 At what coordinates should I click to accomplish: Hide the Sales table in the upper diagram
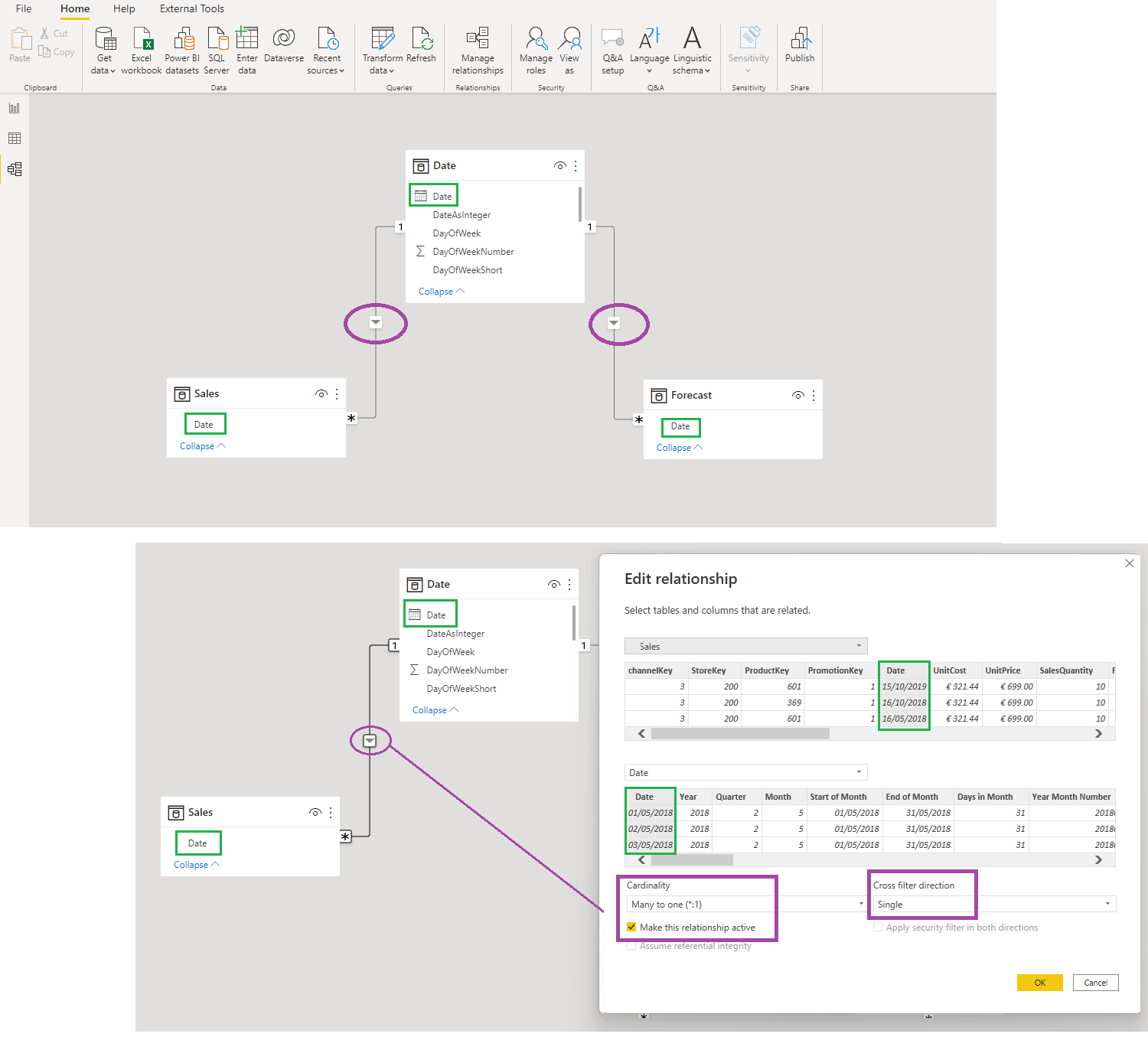[x=321, y=394]
